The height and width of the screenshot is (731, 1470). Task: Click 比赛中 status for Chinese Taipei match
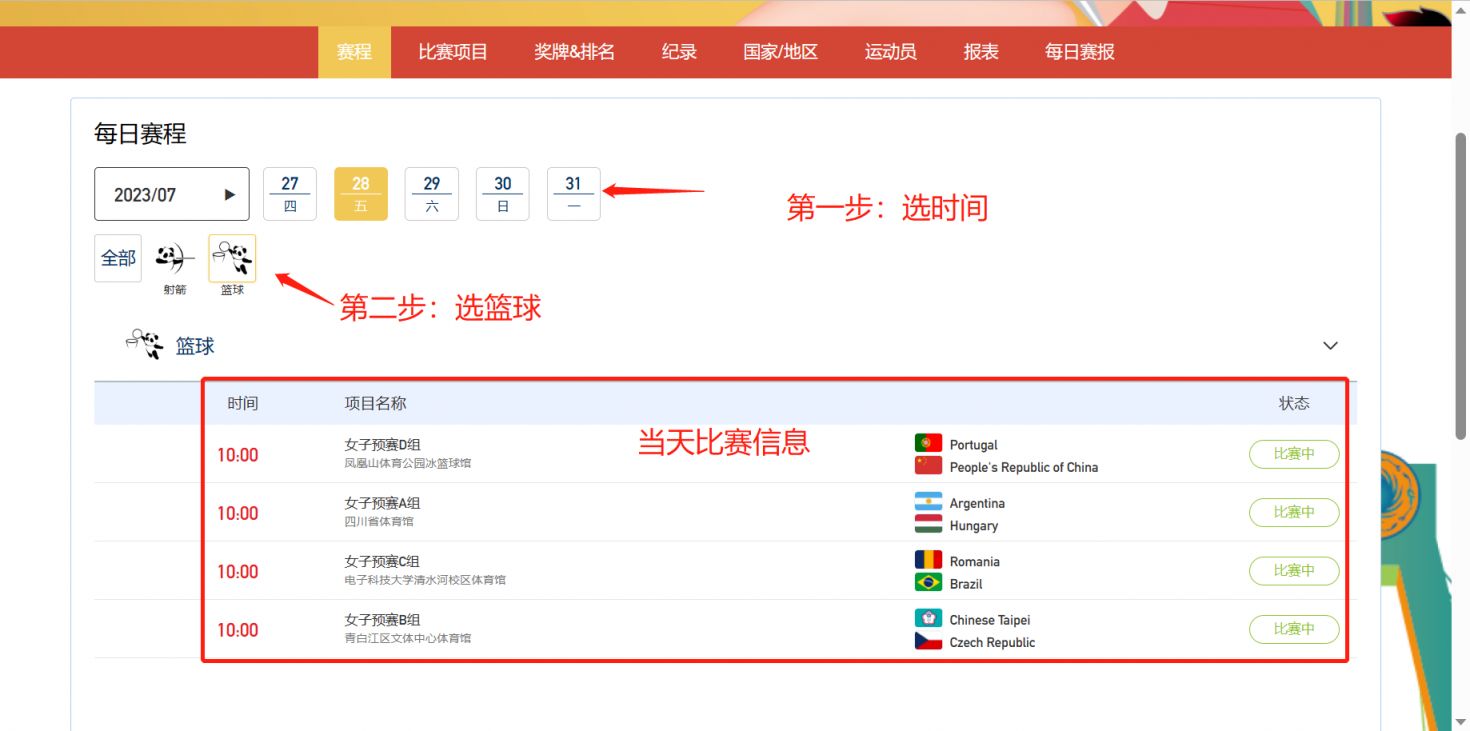click(x=1294, y=629)
